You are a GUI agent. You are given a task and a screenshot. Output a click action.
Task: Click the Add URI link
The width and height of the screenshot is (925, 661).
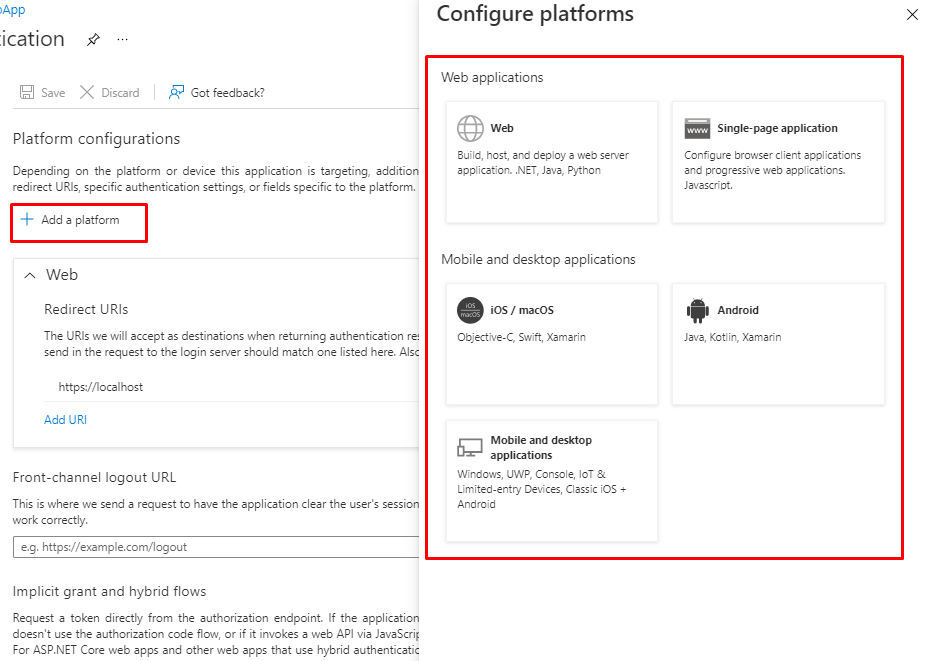(x=65, y=420)
